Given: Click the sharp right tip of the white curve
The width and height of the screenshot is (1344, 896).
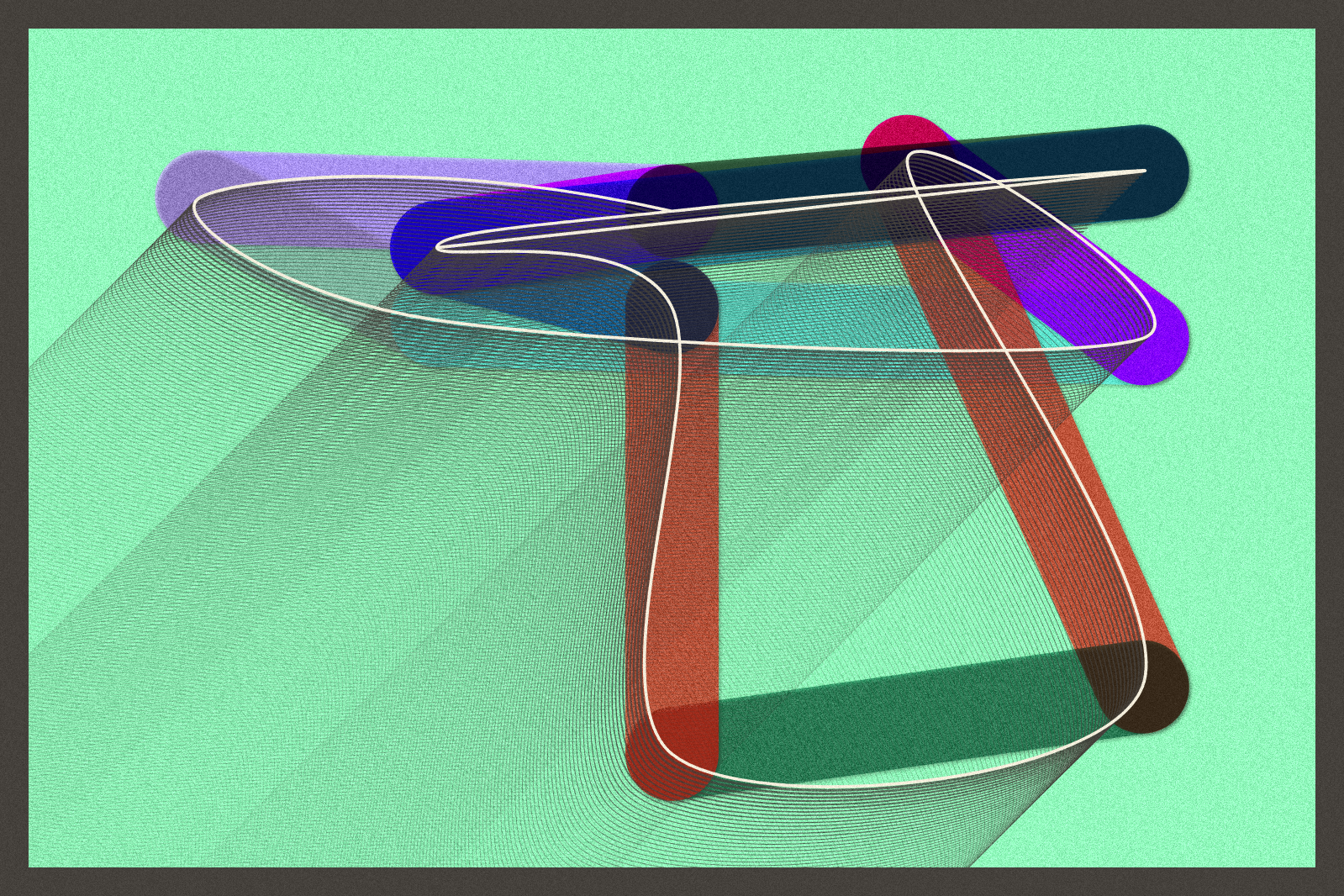Looking at the screenshot, I should click(1144, 171).
